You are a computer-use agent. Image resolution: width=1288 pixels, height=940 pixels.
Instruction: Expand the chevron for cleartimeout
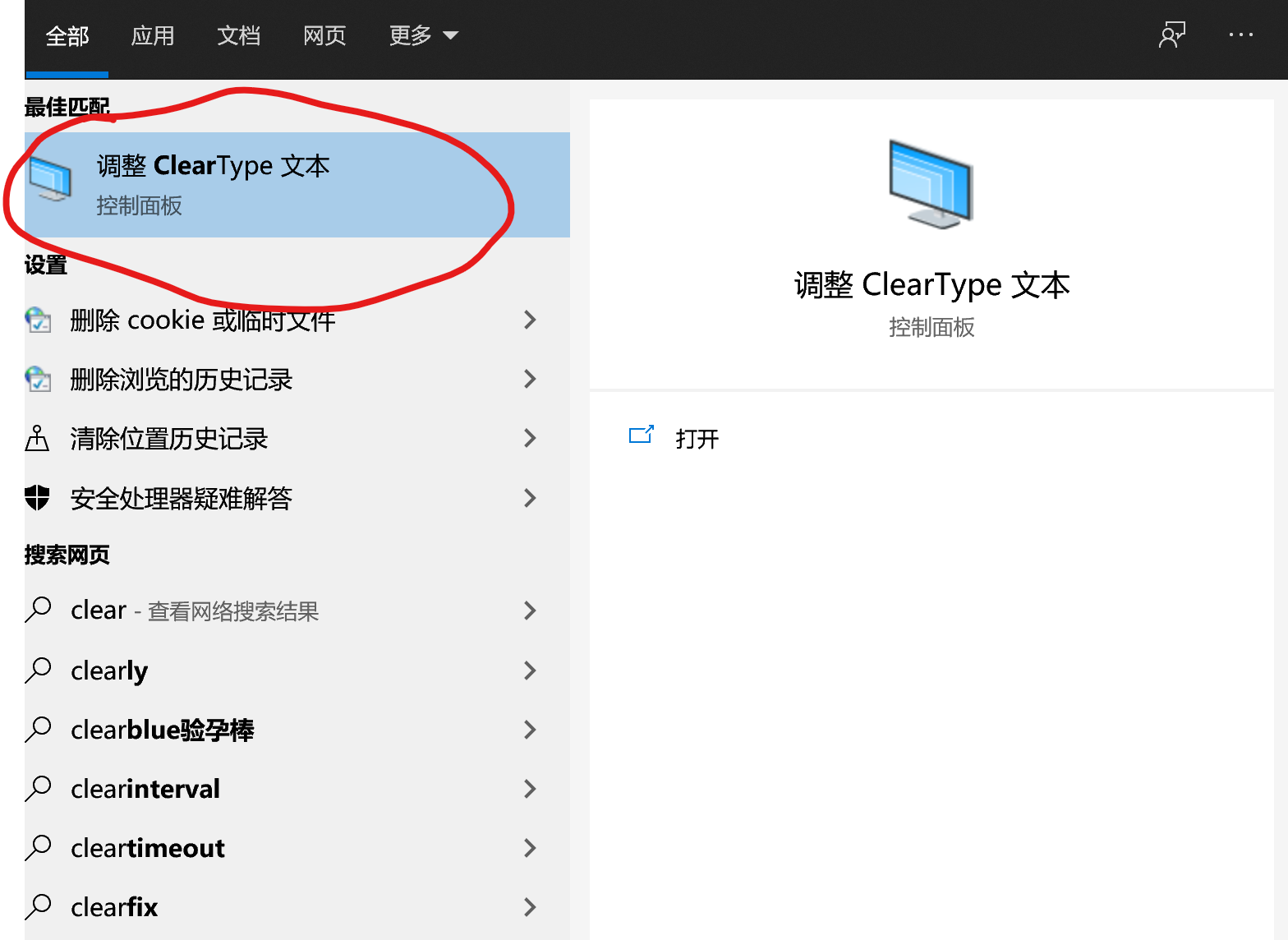coord(530,848)
